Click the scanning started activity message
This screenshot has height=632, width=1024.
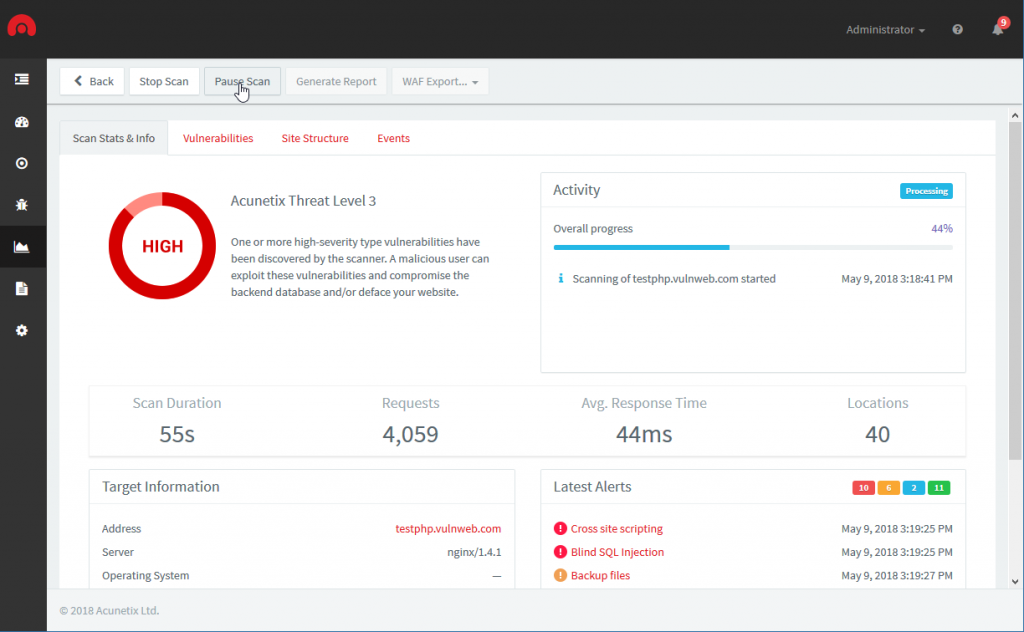tap(674, 279)
